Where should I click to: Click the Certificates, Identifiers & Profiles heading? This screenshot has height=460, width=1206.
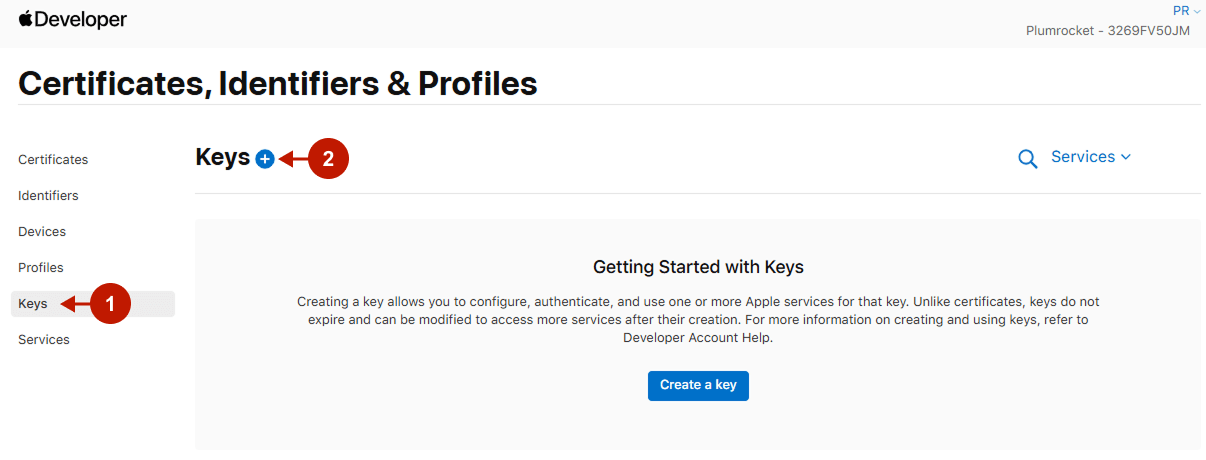click(278, 83)
